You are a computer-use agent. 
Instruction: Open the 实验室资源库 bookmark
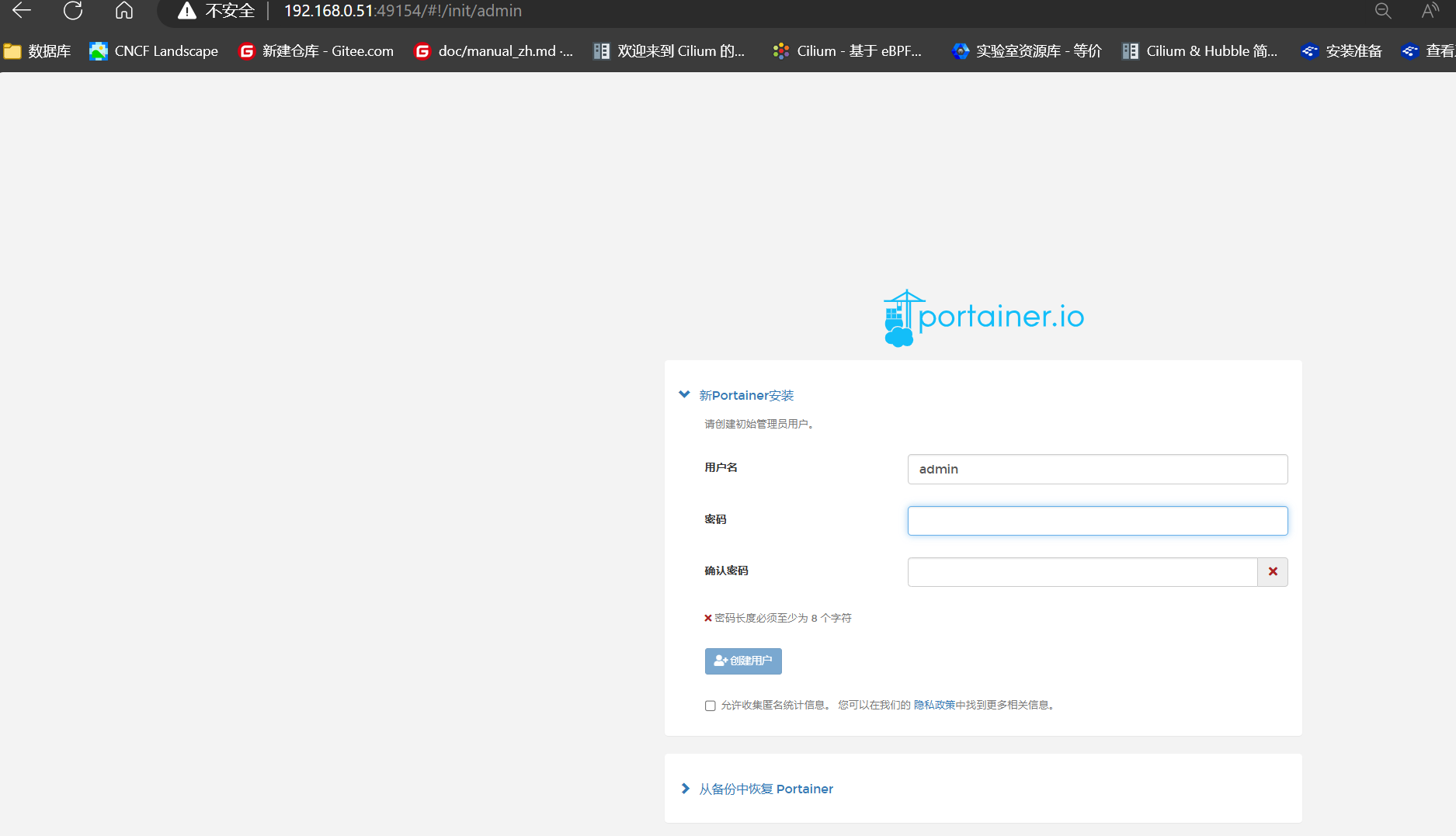click(x=1027, y=51)
